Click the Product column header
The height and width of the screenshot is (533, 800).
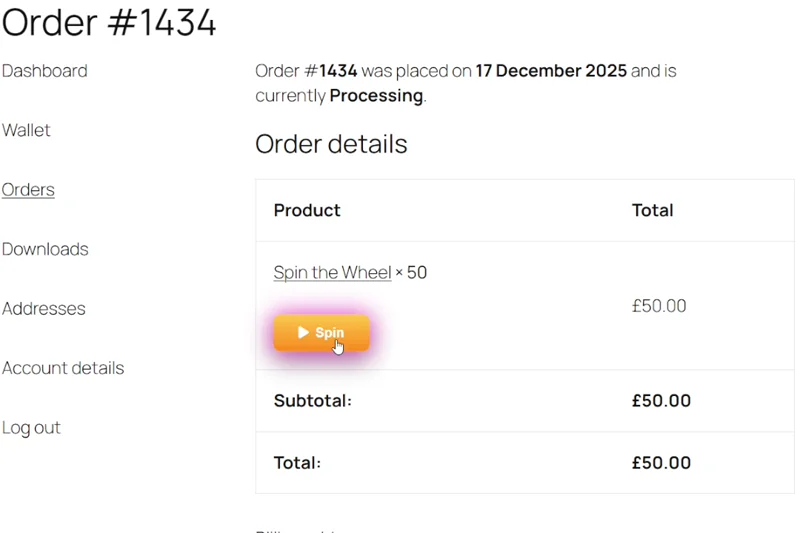(307, 210)
